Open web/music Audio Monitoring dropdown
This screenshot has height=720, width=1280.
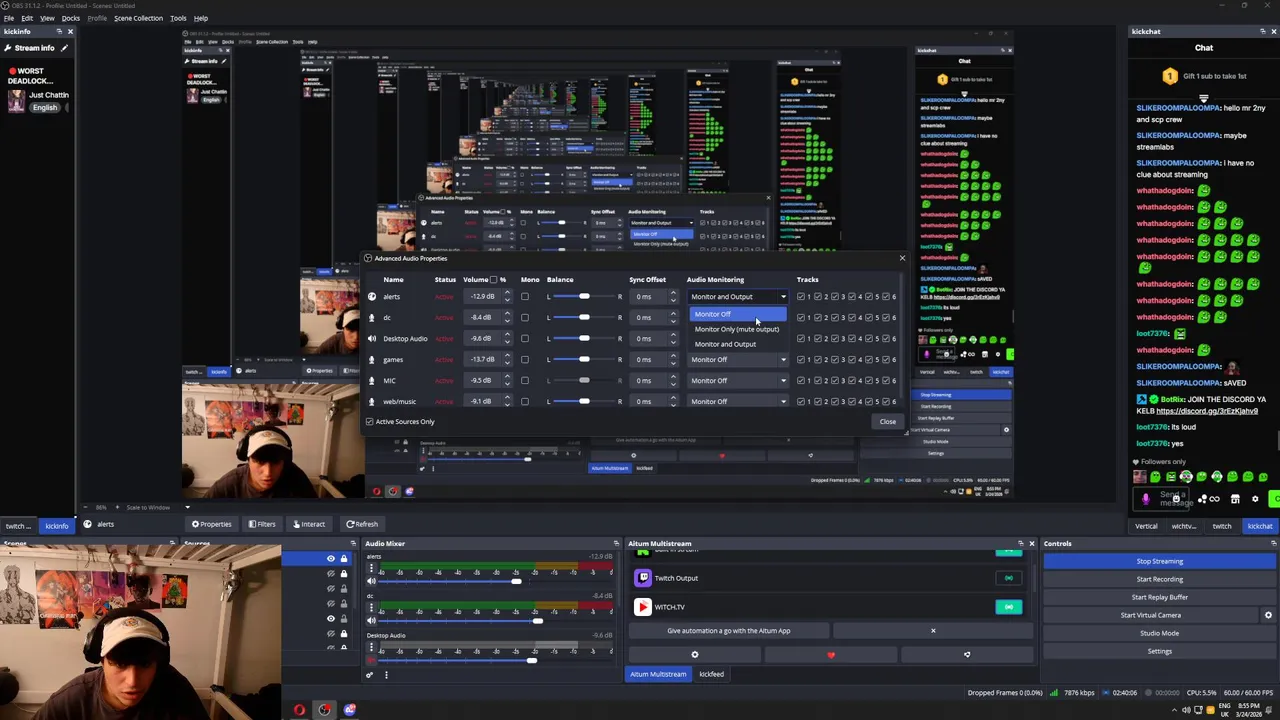pyautogui.click(x=739, y=402)
